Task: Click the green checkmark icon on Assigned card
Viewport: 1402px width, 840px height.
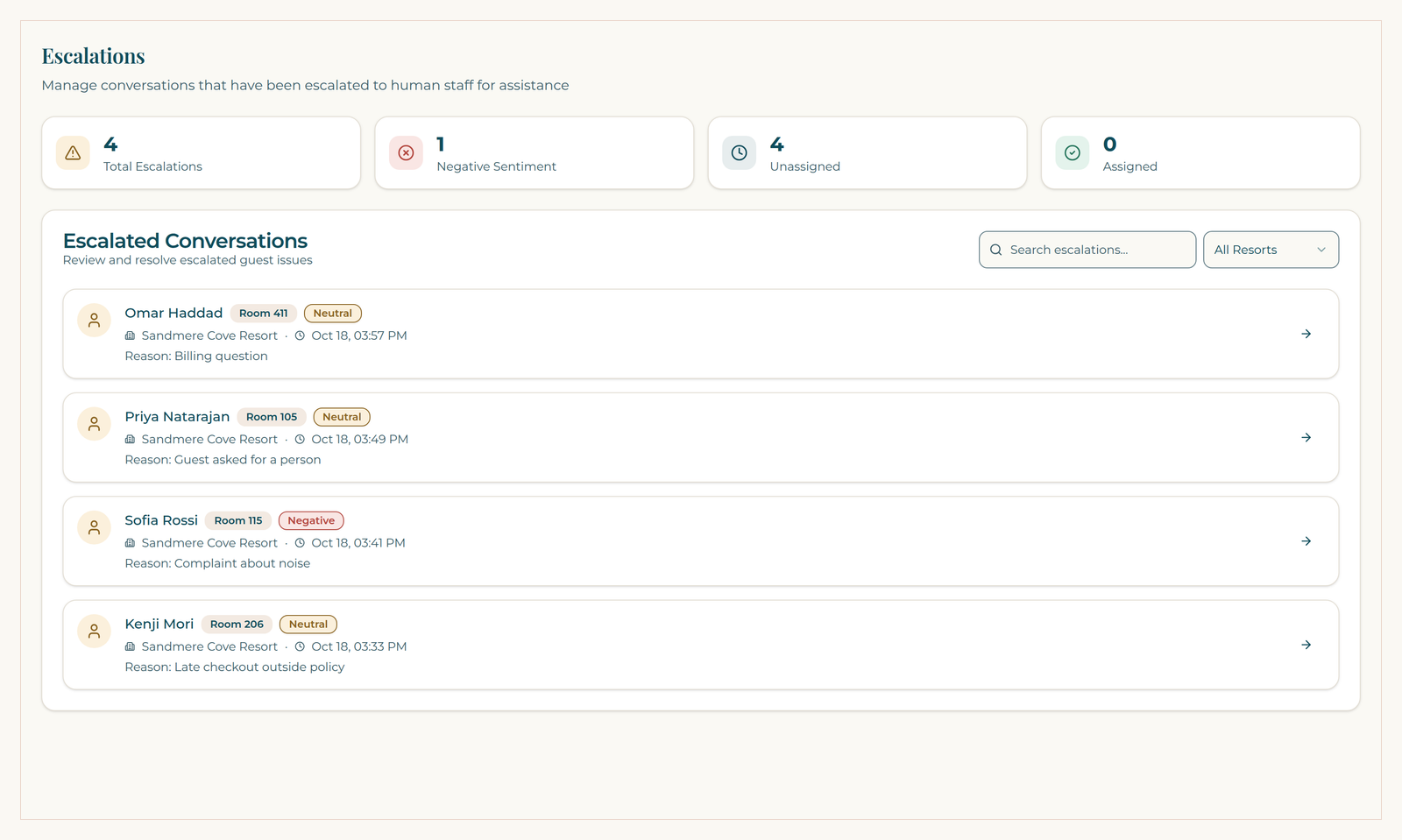Action: coord(1072,152)
